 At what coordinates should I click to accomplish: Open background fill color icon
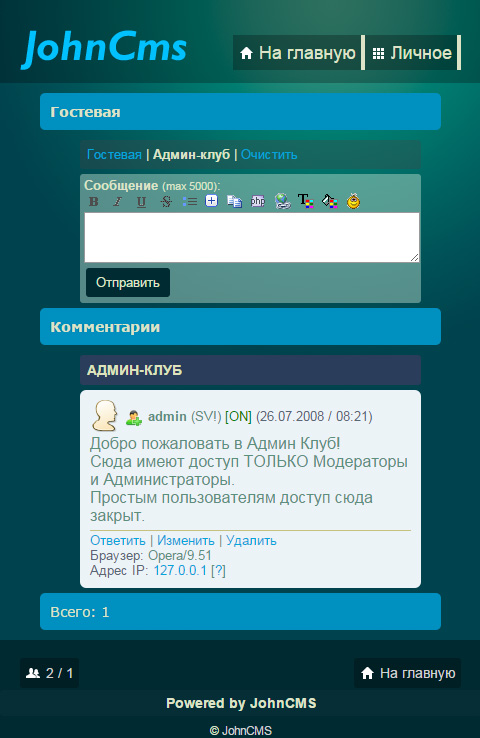(329, 201)
